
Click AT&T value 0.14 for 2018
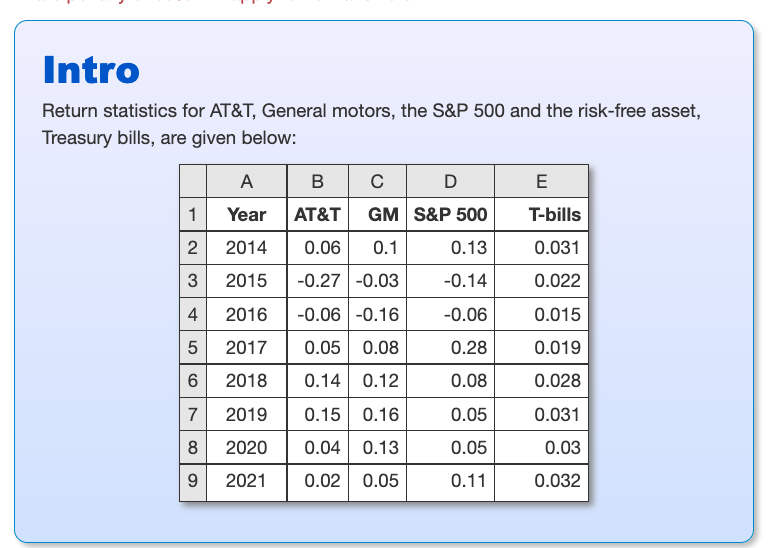[x=318, y=381]
